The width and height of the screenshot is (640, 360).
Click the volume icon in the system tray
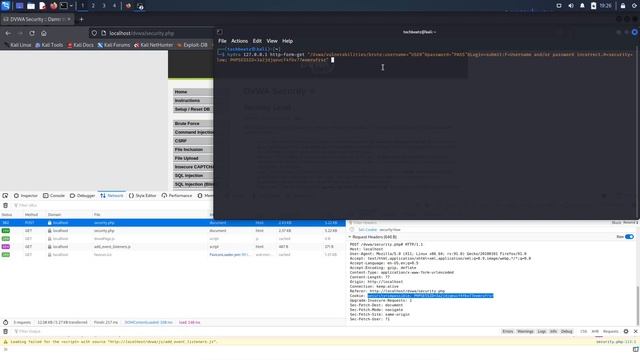pos(571,6)
